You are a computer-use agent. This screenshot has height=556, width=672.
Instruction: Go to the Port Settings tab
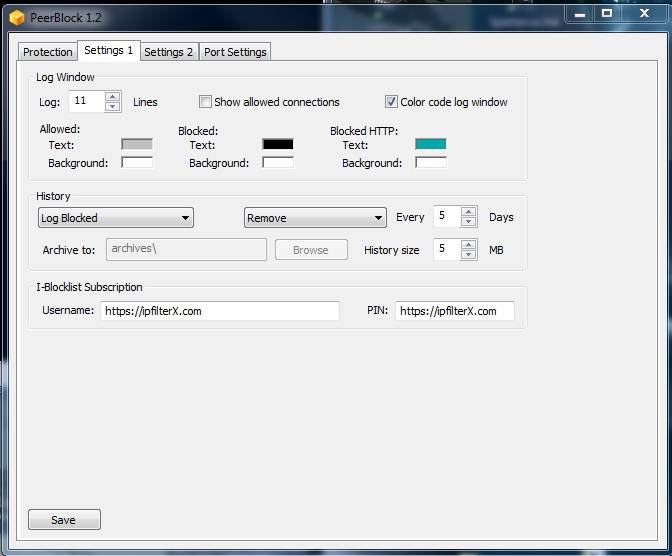(x=235, y=52)
